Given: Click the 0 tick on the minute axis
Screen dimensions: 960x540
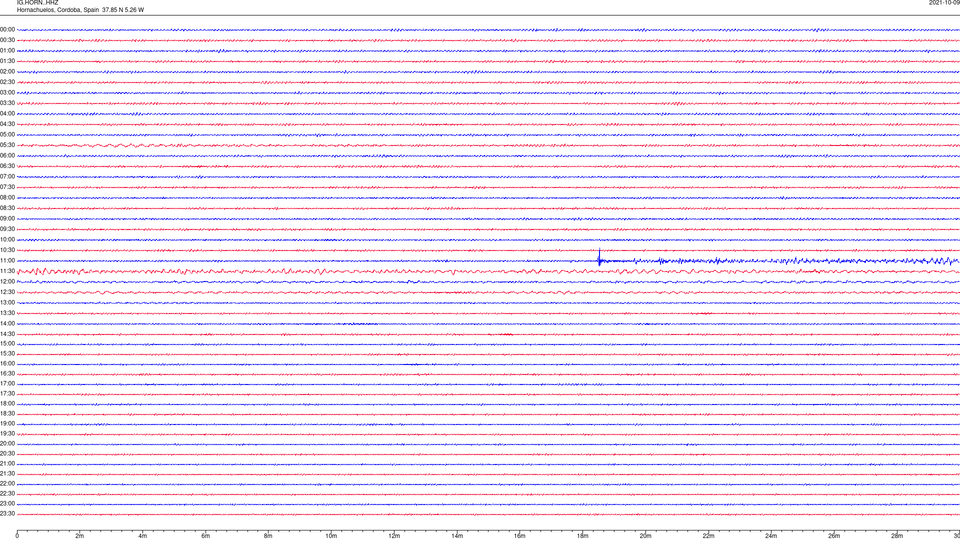Looking at the screenshot, I should point(17,536).
